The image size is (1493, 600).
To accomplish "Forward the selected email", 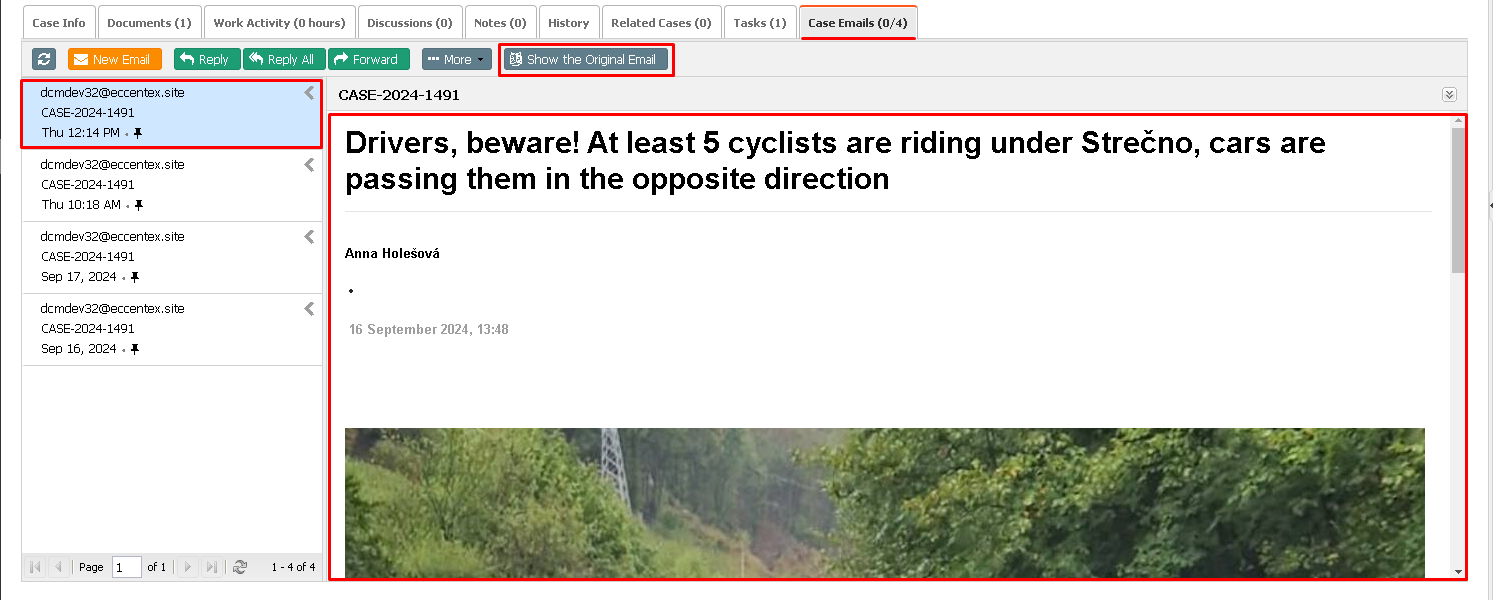I will point(368,59).
